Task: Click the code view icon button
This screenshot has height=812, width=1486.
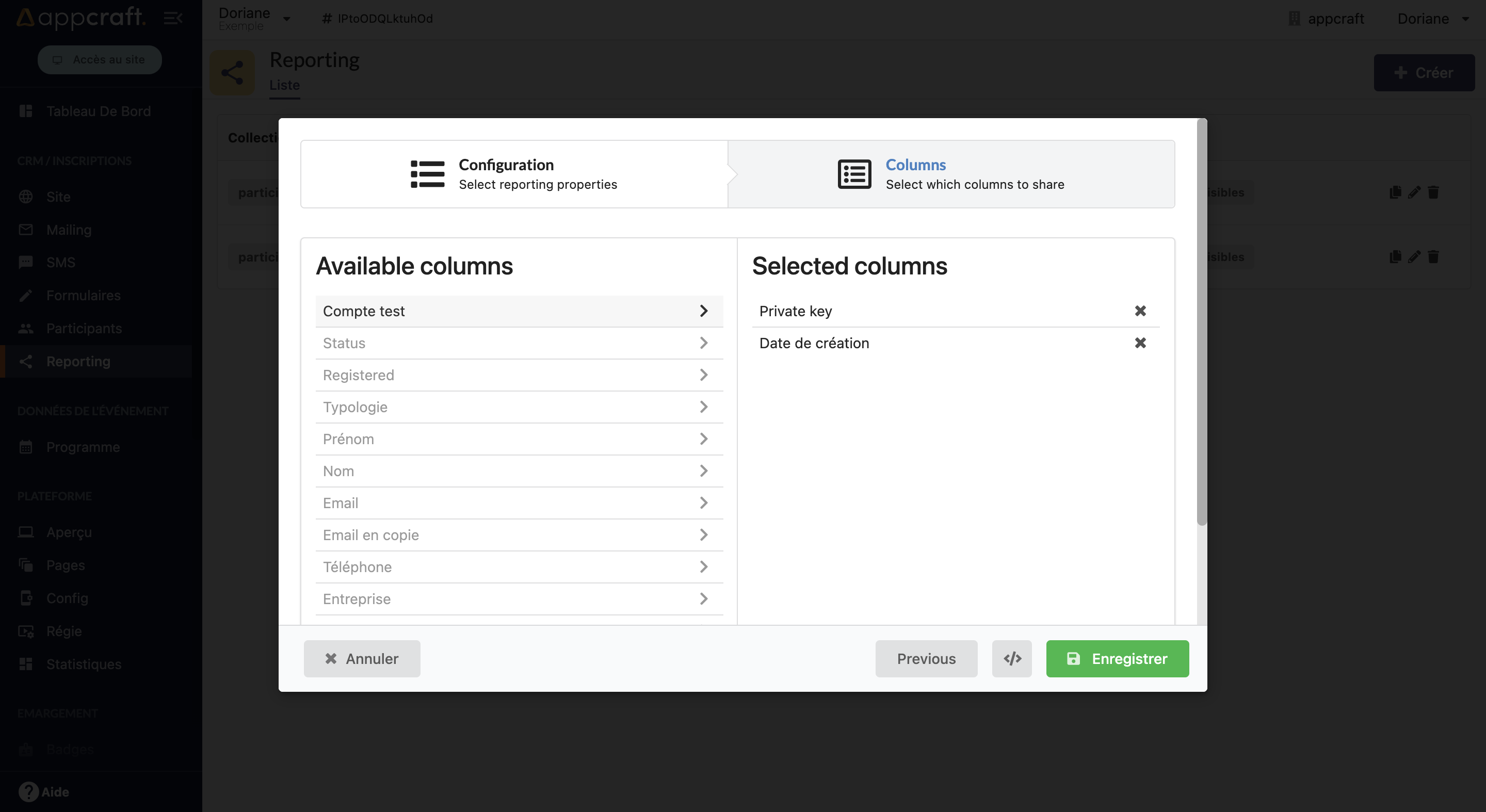Action: 1012,659
